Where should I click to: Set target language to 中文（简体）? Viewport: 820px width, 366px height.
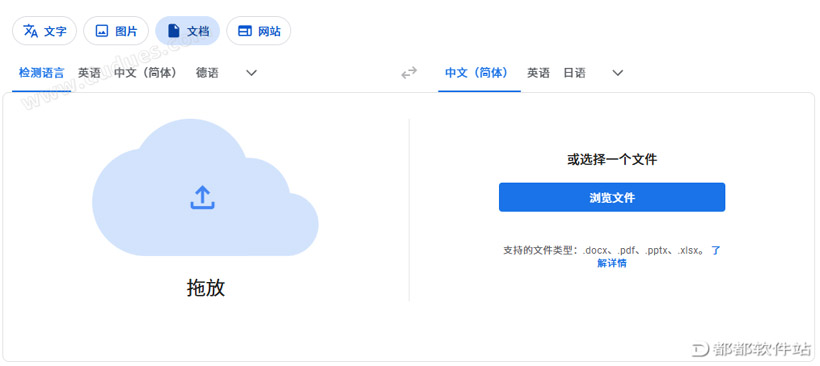[x=476, y=73]
